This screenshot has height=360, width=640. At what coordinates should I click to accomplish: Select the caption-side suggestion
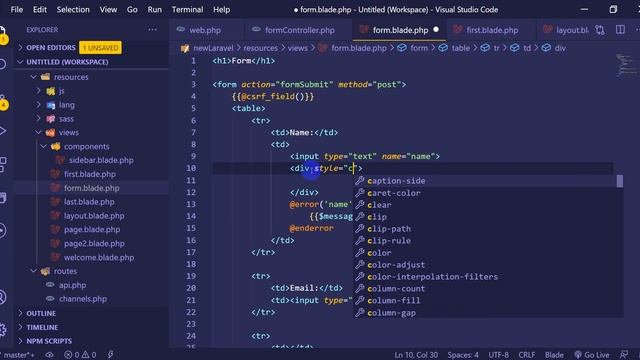coord(488,181)
